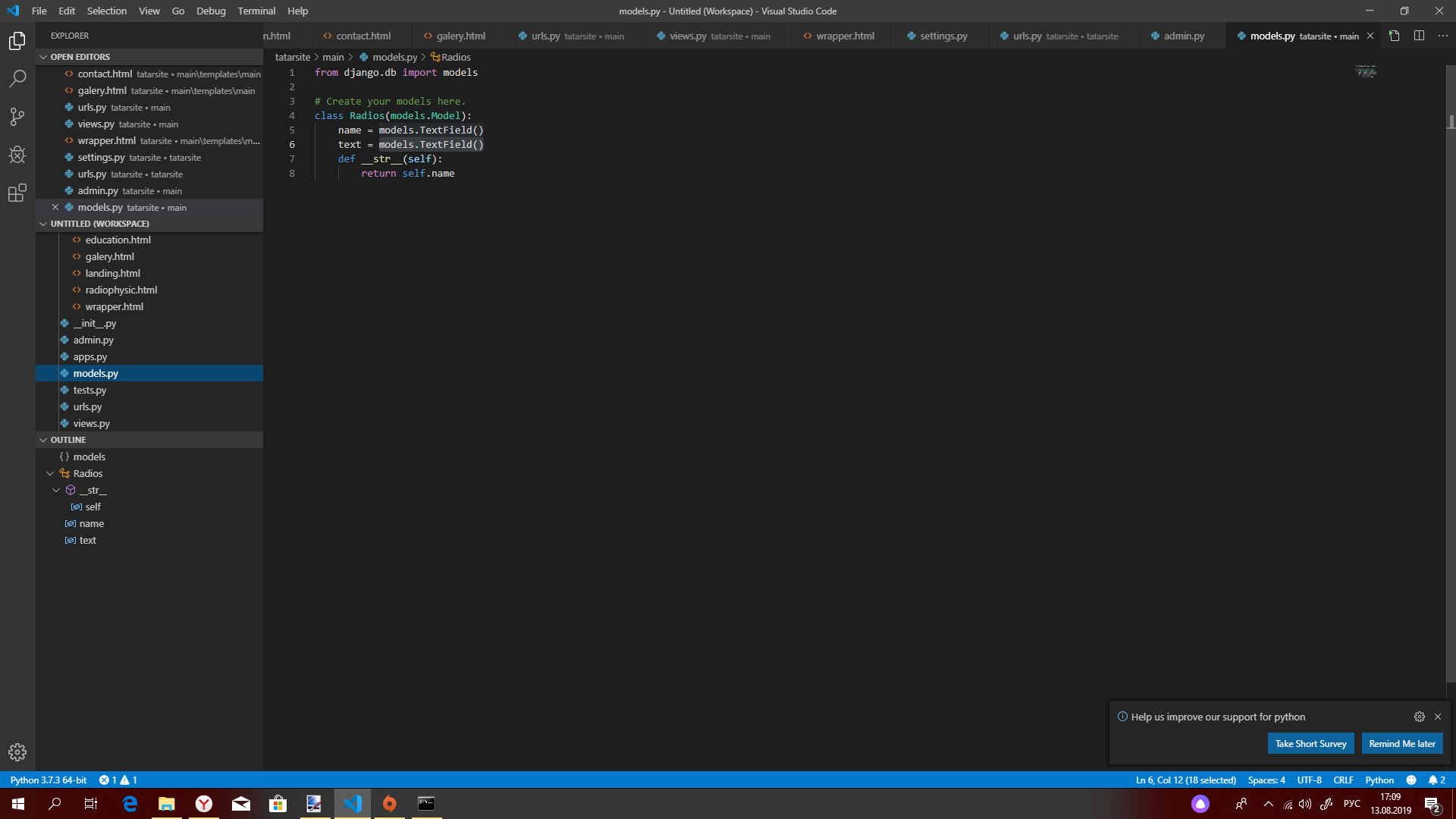Open the editor More Actions menu

point(1443,36)
